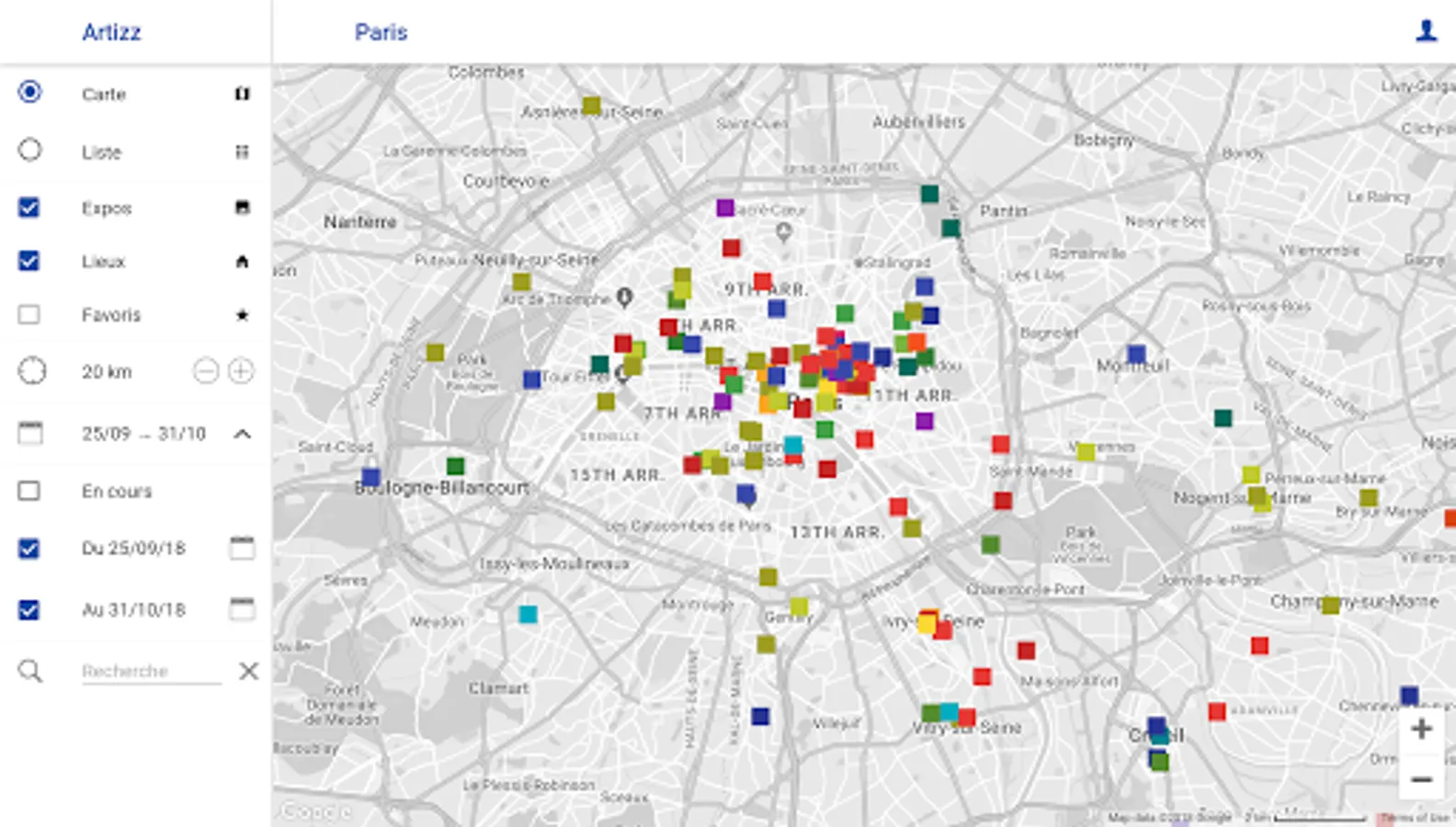Collapse the date range section chevron
This screenshot has height=827, width=1456.
tap(242, 434)
